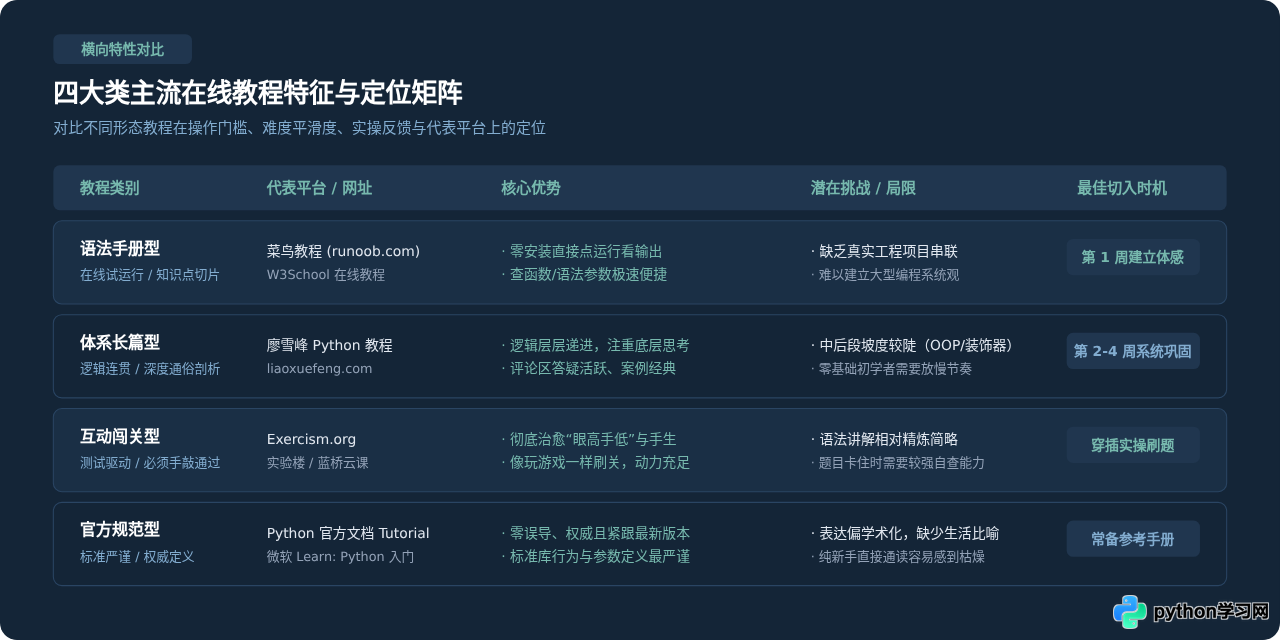Click 零误导、权威且紧跟最新版本 advantage

click(595, 533)
